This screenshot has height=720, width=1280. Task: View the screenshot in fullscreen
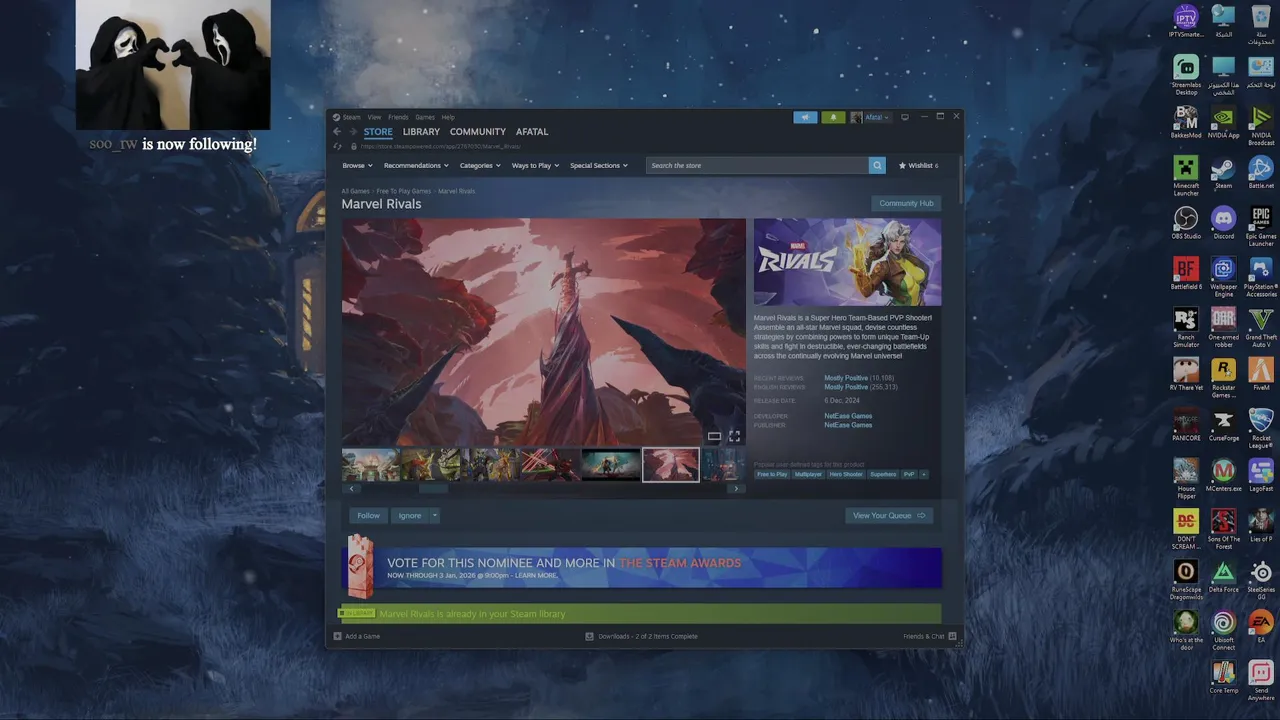click(734, 436)
